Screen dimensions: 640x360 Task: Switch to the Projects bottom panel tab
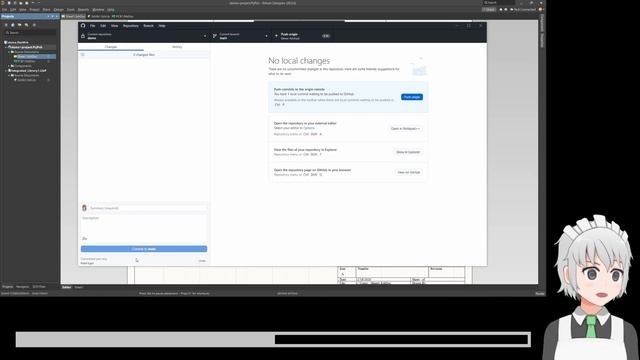click(x=7, y=287)
